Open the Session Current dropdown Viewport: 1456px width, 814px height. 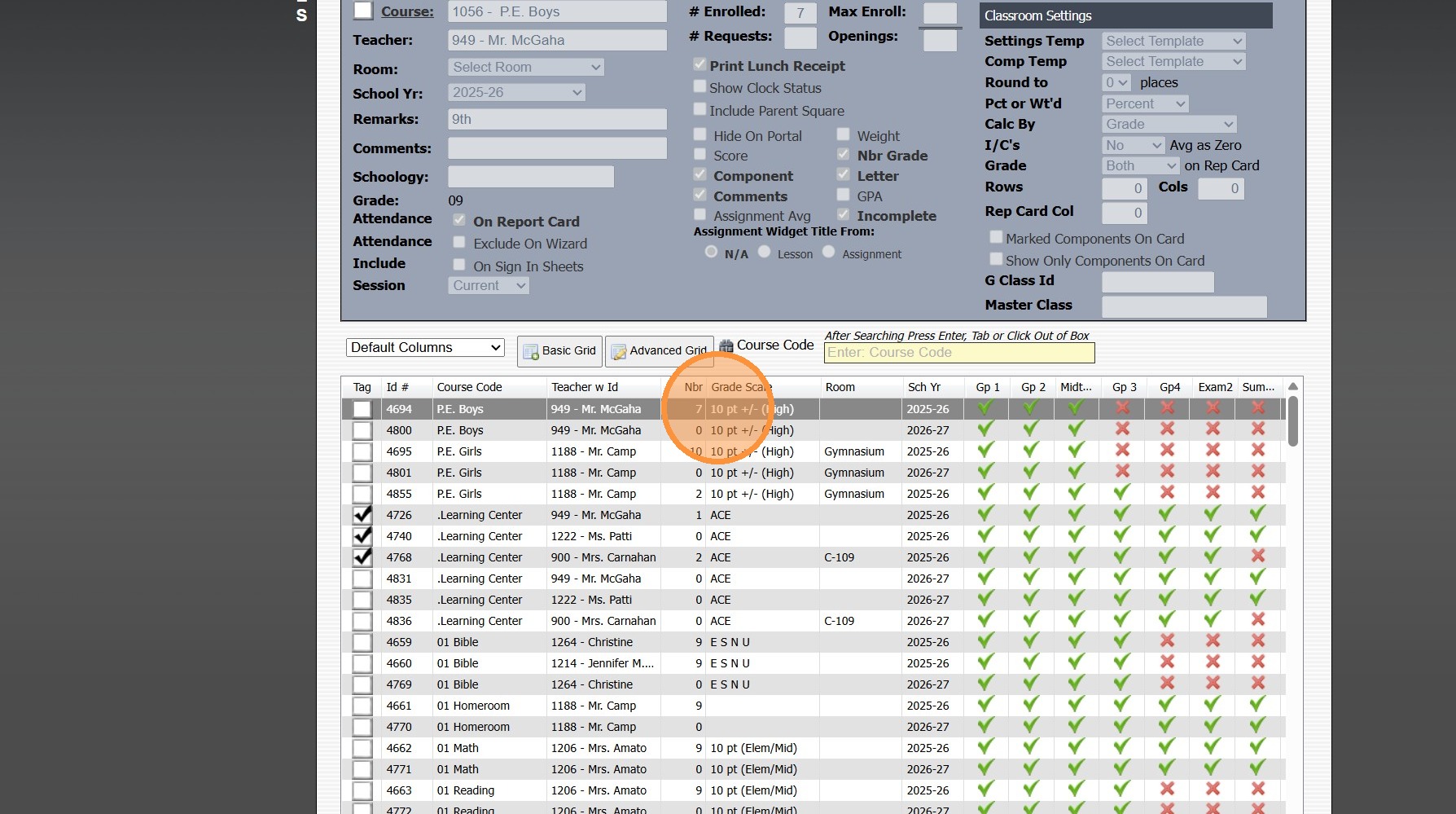click(489, 285)
